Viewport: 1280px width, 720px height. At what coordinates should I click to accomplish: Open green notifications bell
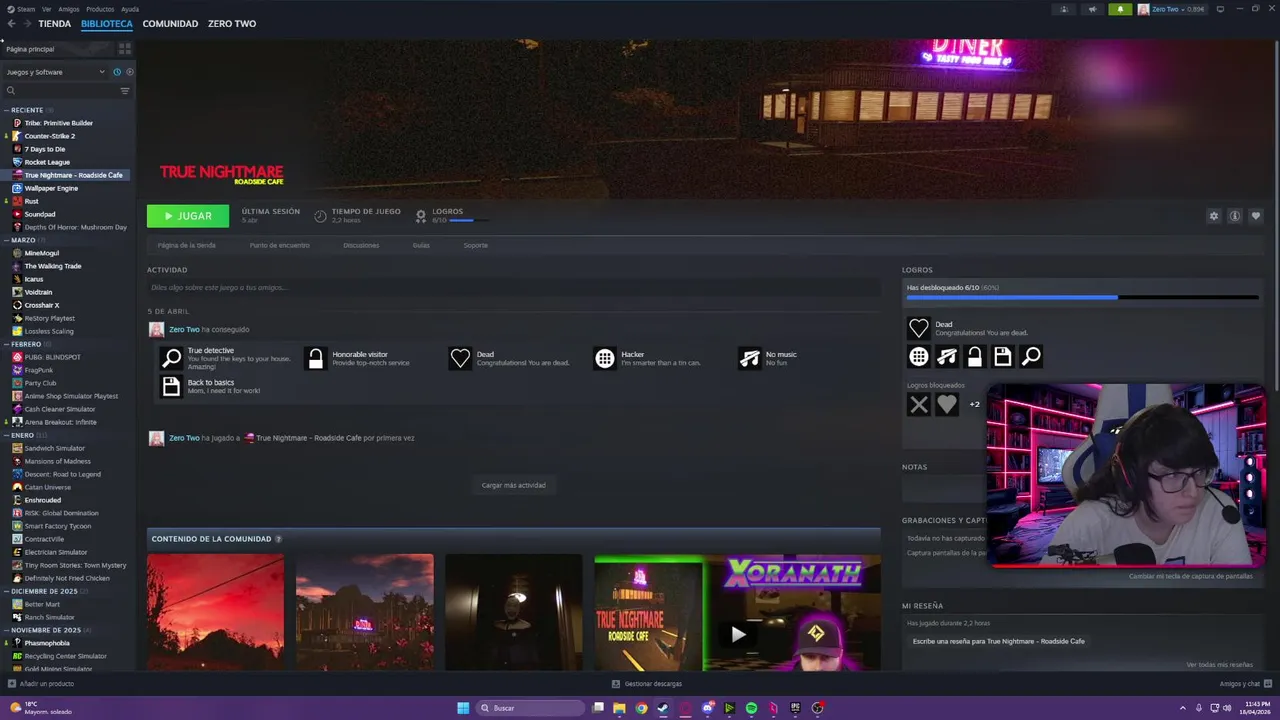click(1120, 9)
